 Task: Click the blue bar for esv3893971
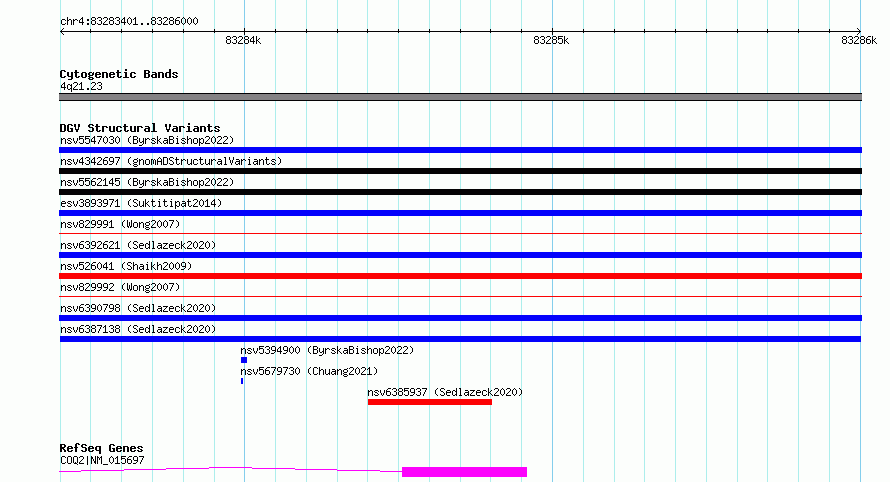460,213
